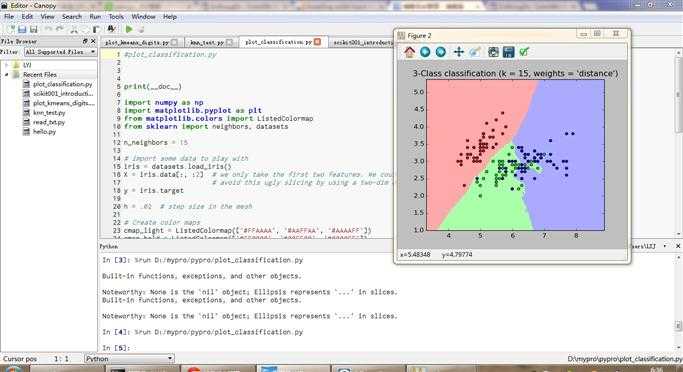This screenshot has height=372, width=683.
Task: Open the Help menu
Action: [170, 17]
